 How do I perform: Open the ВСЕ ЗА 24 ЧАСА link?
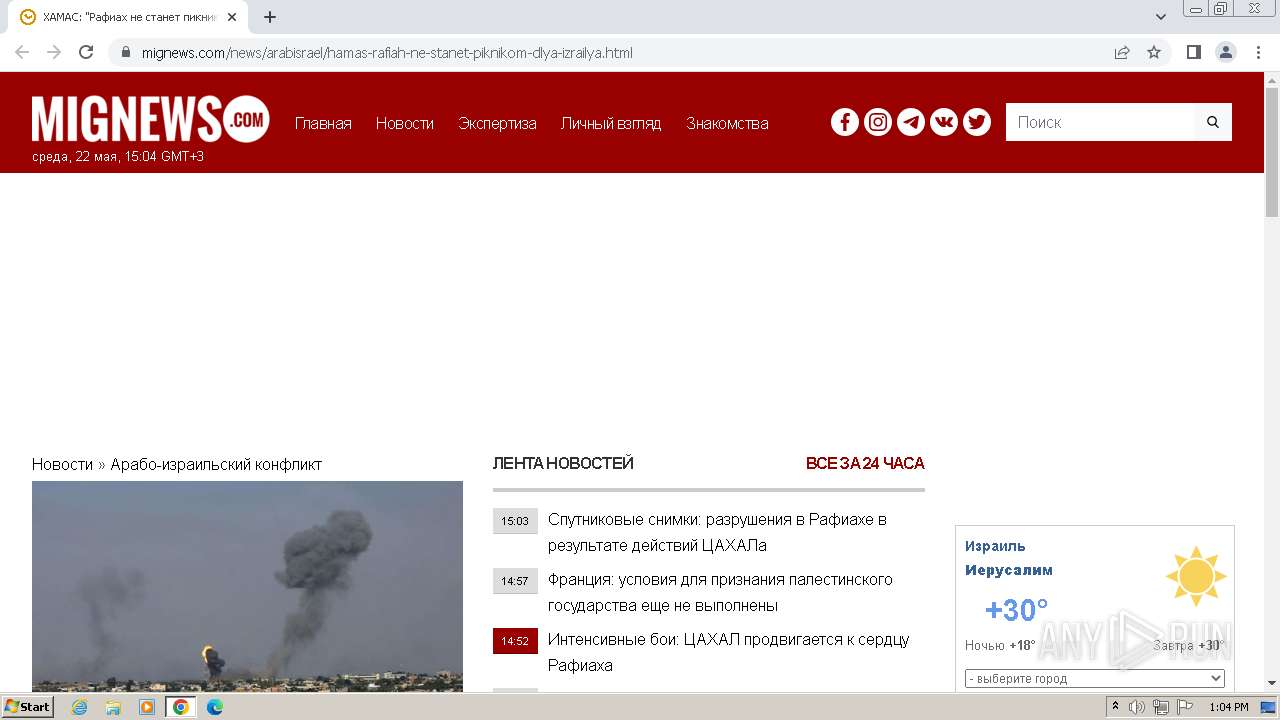coord(865,463)
